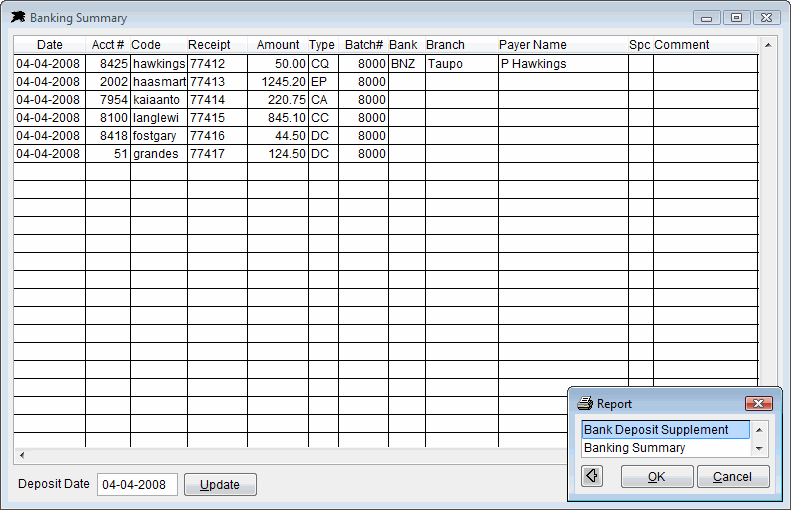Click receipt number 77416
791x510 pixels.
[x=217, y=136]
